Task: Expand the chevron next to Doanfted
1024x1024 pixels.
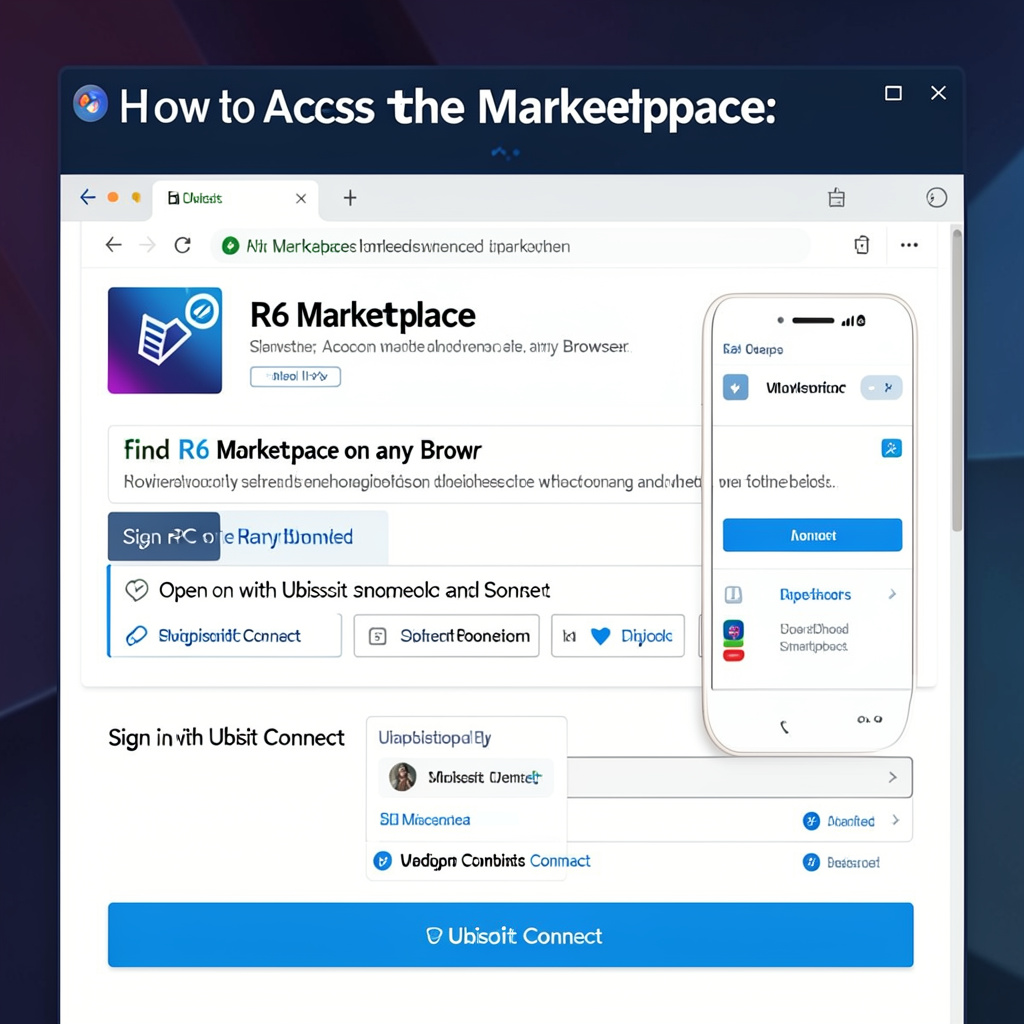Action: (x=895, y=821)
